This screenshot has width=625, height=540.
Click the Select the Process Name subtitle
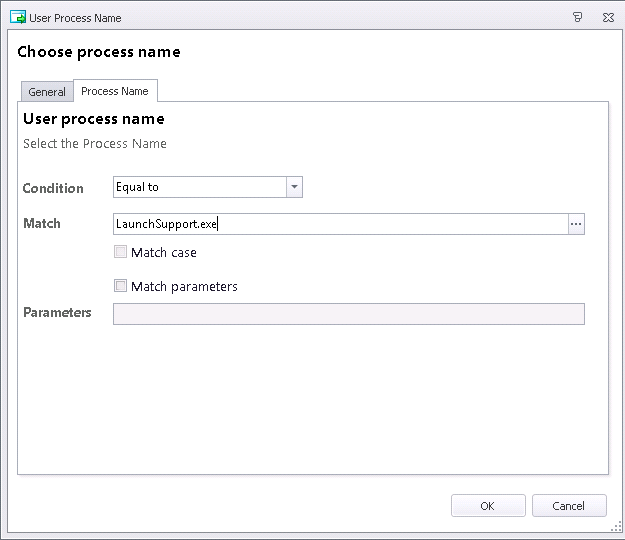point(95,143)
